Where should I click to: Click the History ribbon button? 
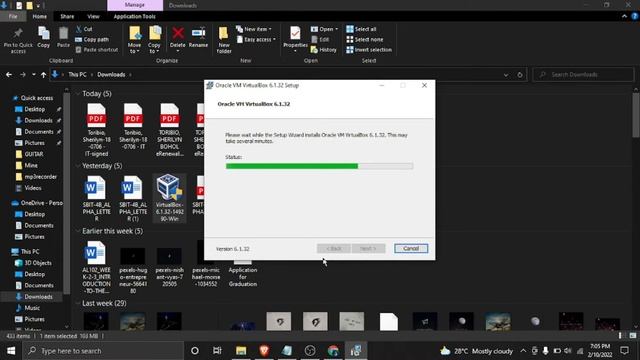click(x=324, y=50)
